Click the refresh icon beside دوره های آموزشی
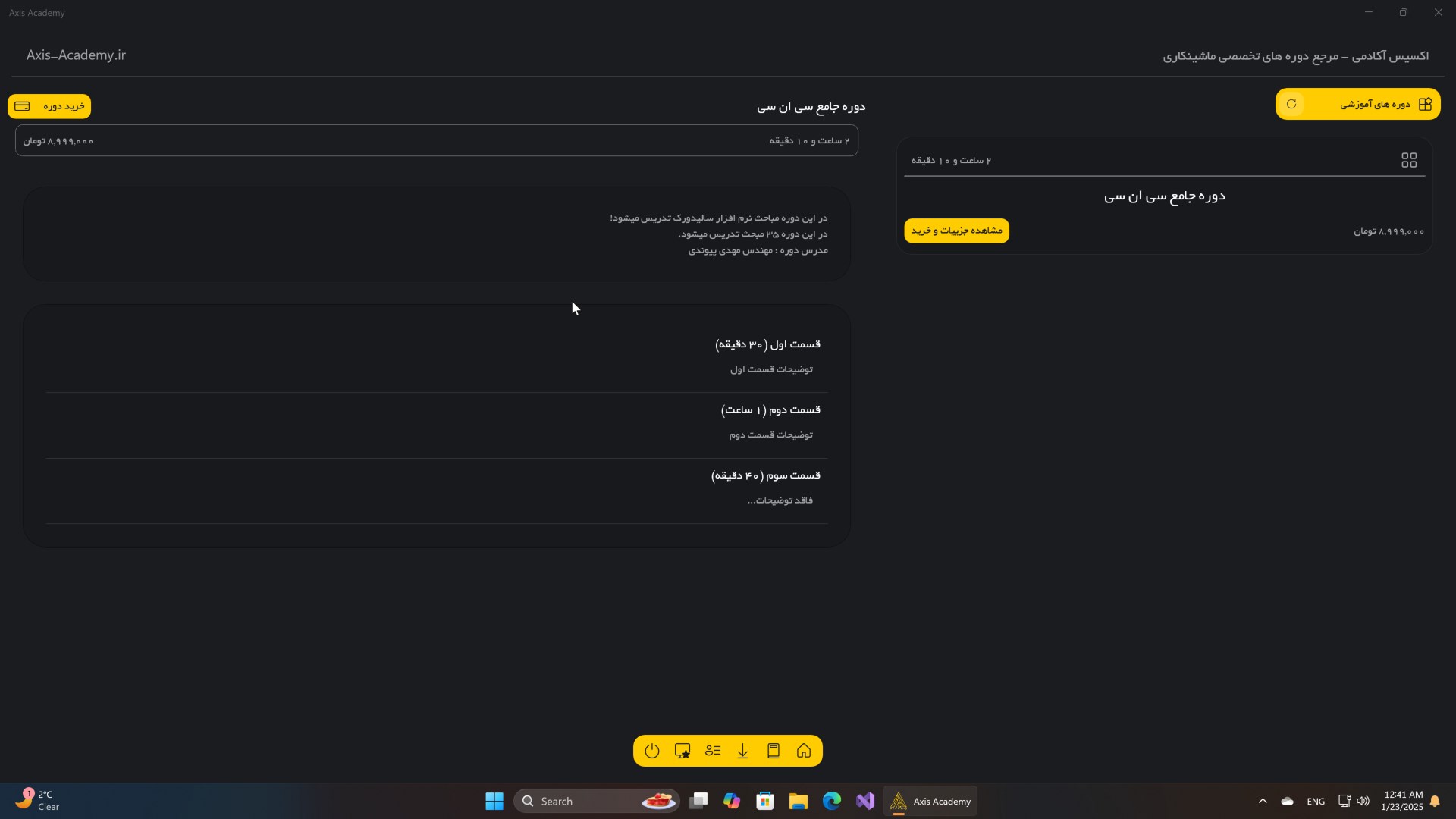 coord(1291,104)
